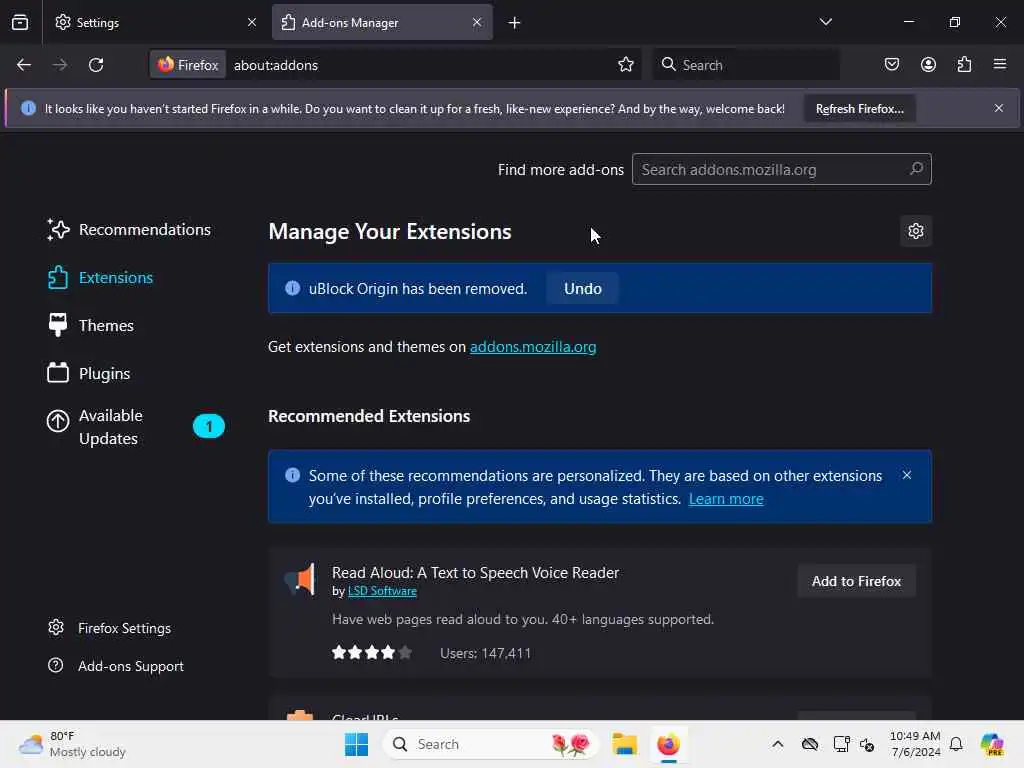The height and width of the screenshot is (768, 1024).
Task: Bookmark this page with the star
Action: point(626,65)
